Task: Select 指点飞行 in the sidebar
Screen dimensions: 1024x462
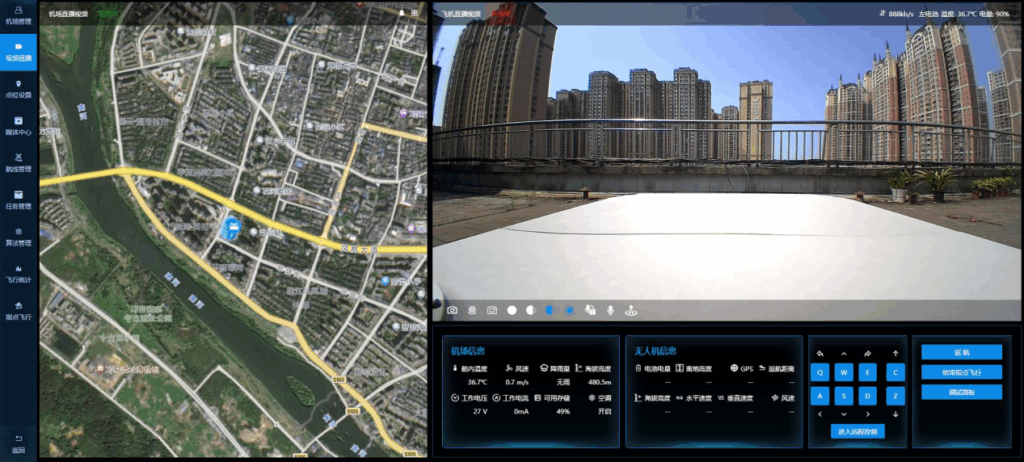Action: pyautogui.click(x=18, y=310)
